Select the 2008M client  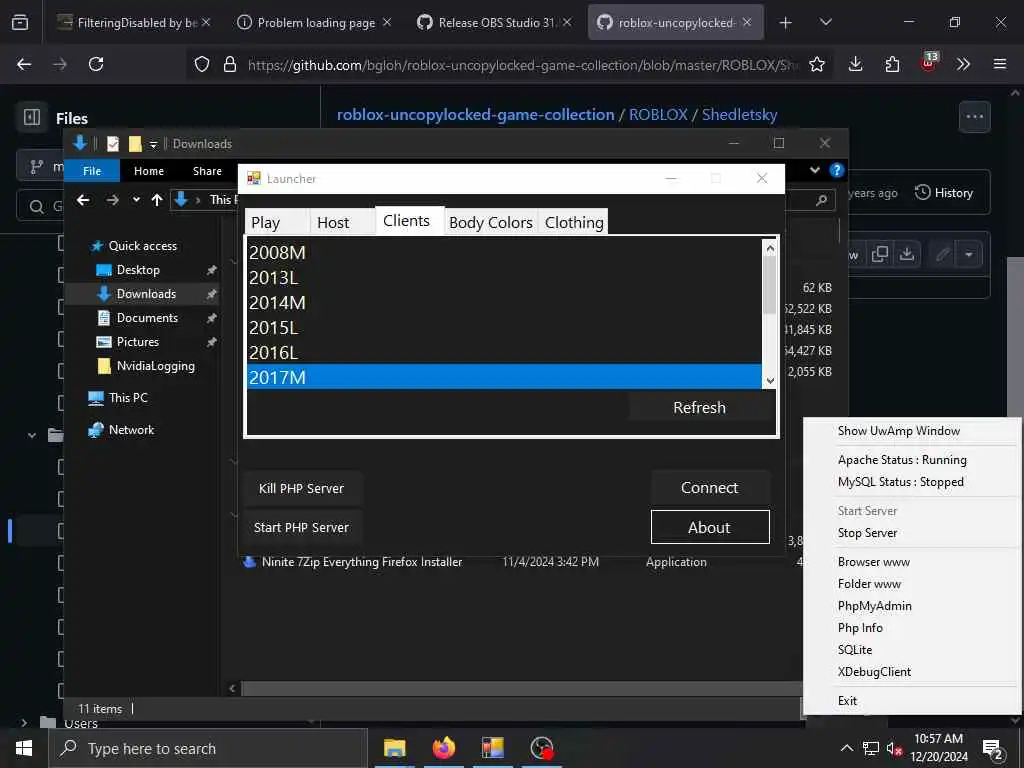504,253
